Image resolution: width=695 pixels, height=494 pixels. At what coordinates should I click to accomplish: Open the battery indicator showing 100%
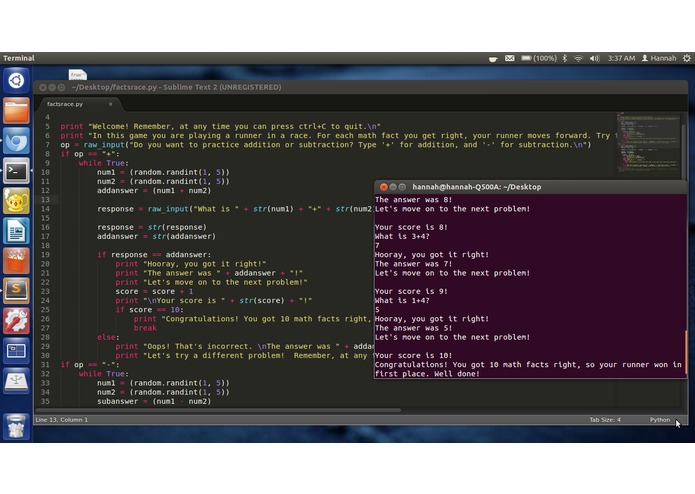[539, 58]
